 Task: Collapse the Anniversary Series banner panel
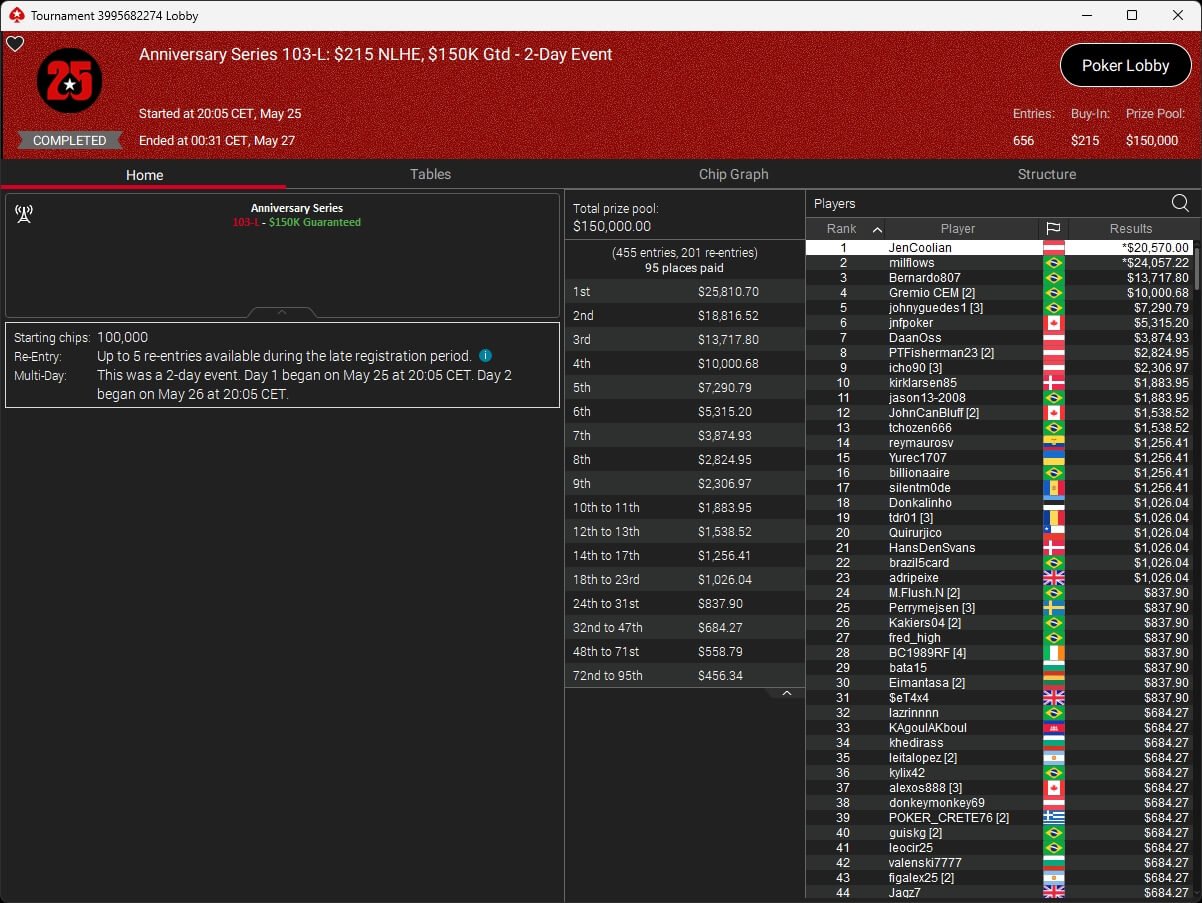click(282, 312)
